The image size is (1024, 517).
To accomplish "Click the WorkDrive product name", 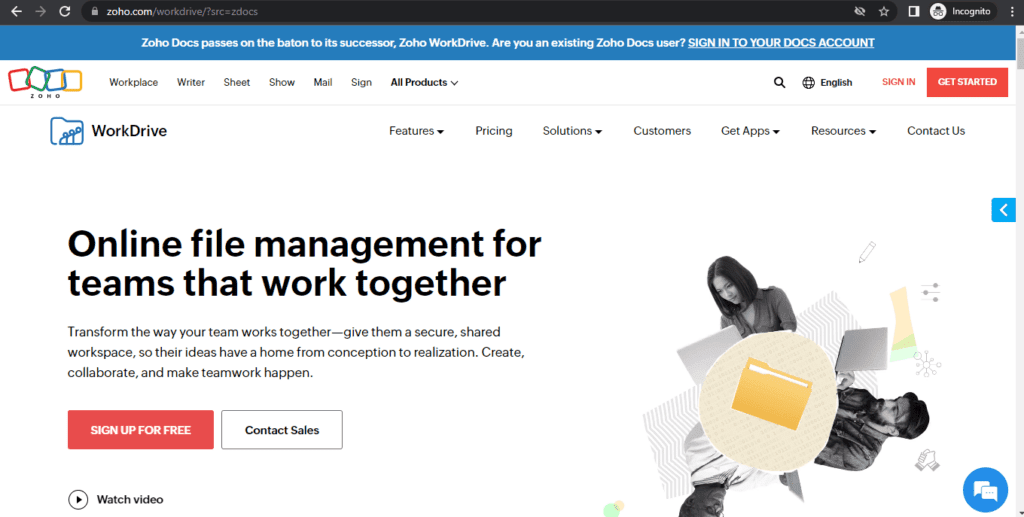I will tap(129, 131).
